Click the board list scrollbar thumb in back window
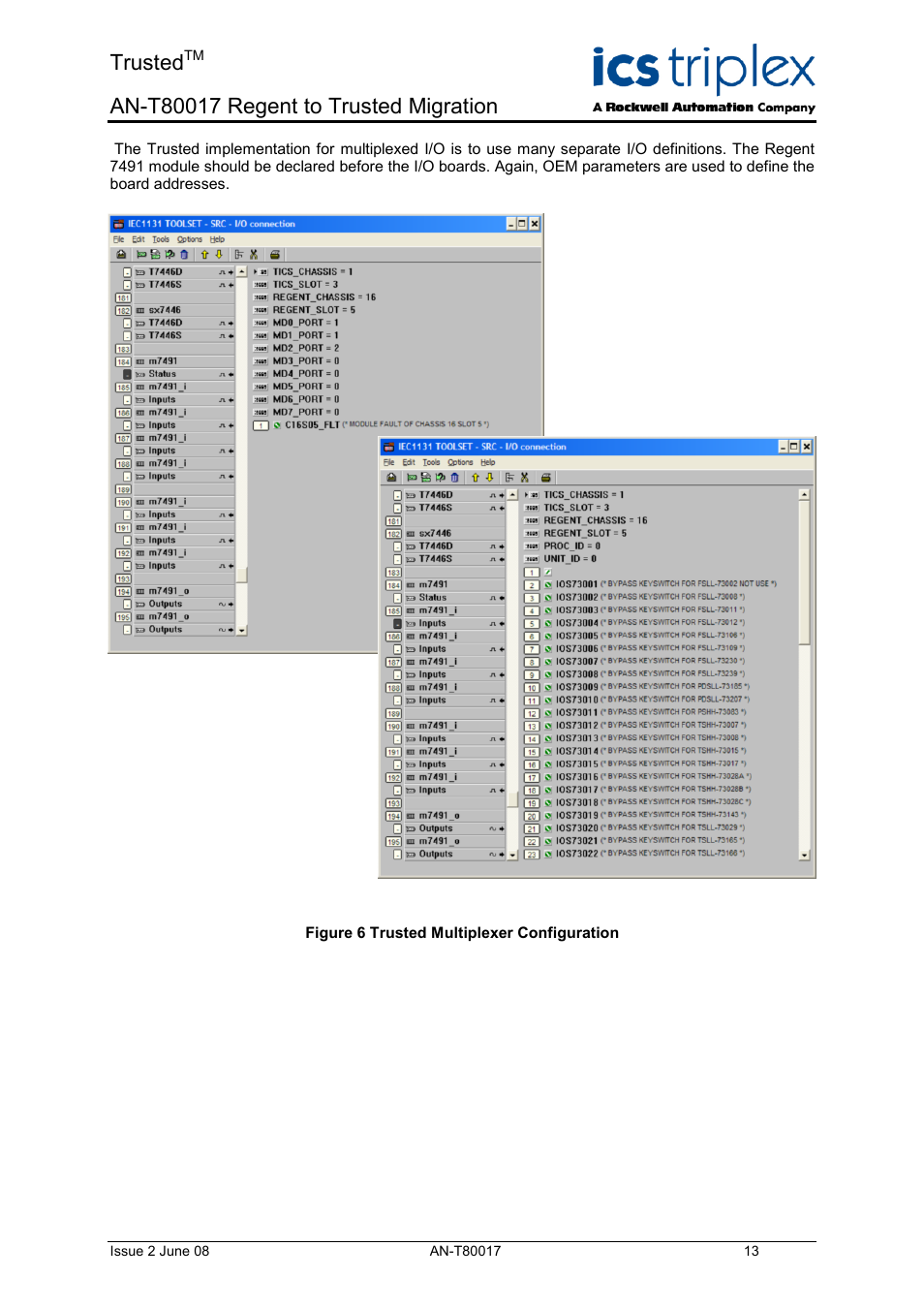The image size is (924, 1309). [x=241, y=575]
